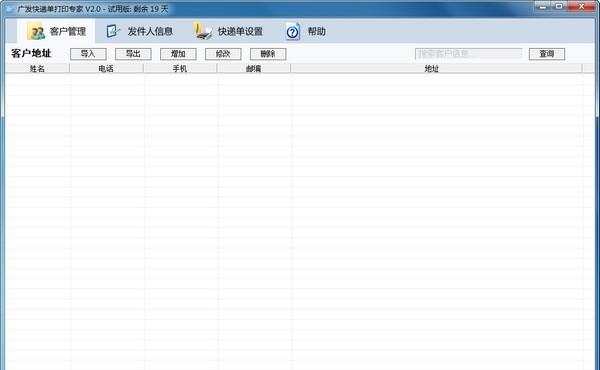Maximize the application window
This screenshot has width=600, height=370.
(x=559, y=6)
